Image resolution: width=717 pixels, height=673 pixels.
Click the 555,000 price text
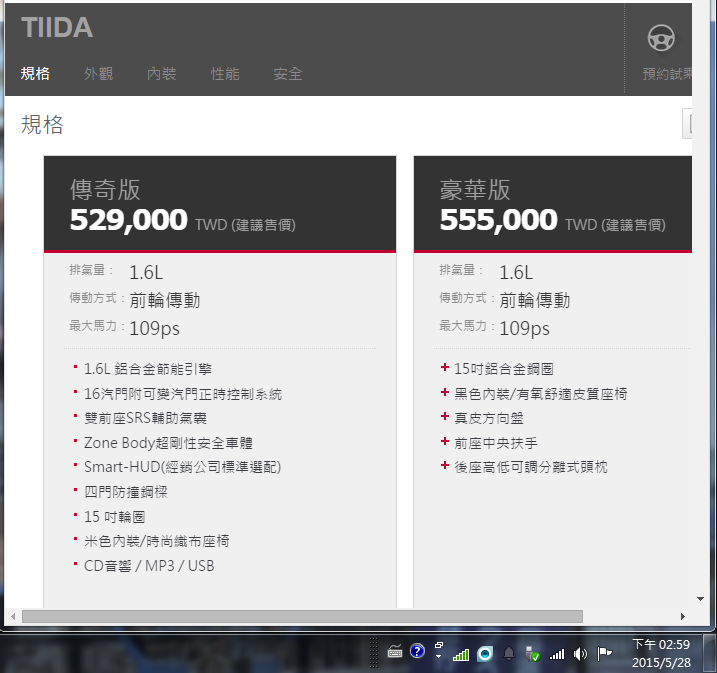[x=498, y=220]
